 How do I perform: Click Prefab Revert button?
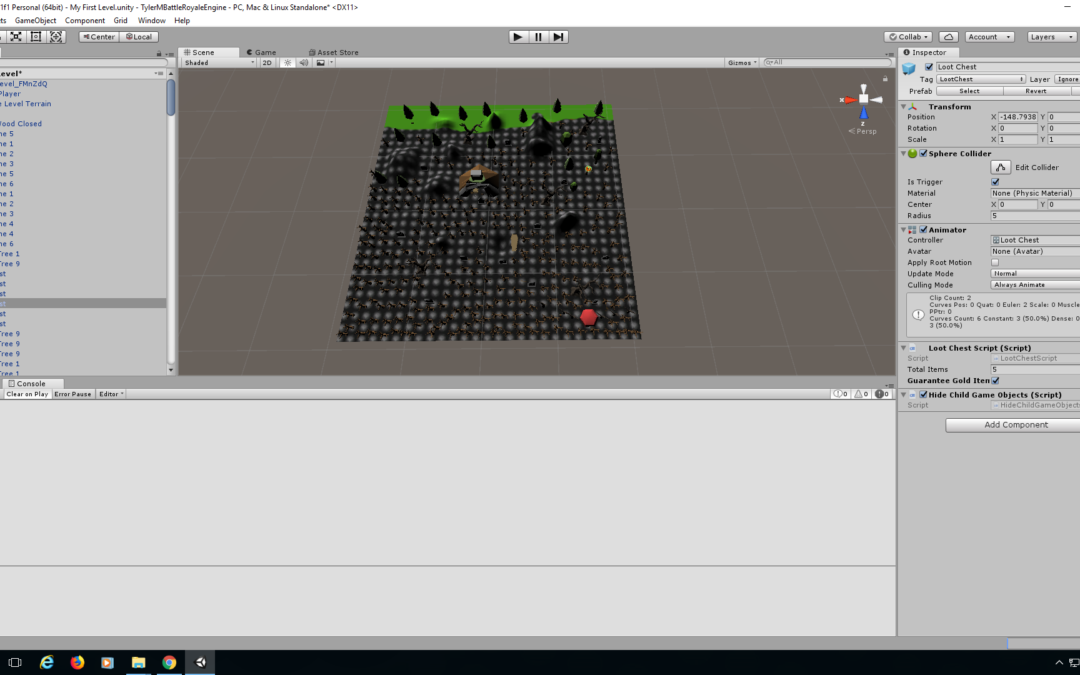[x=1036, y=91]
